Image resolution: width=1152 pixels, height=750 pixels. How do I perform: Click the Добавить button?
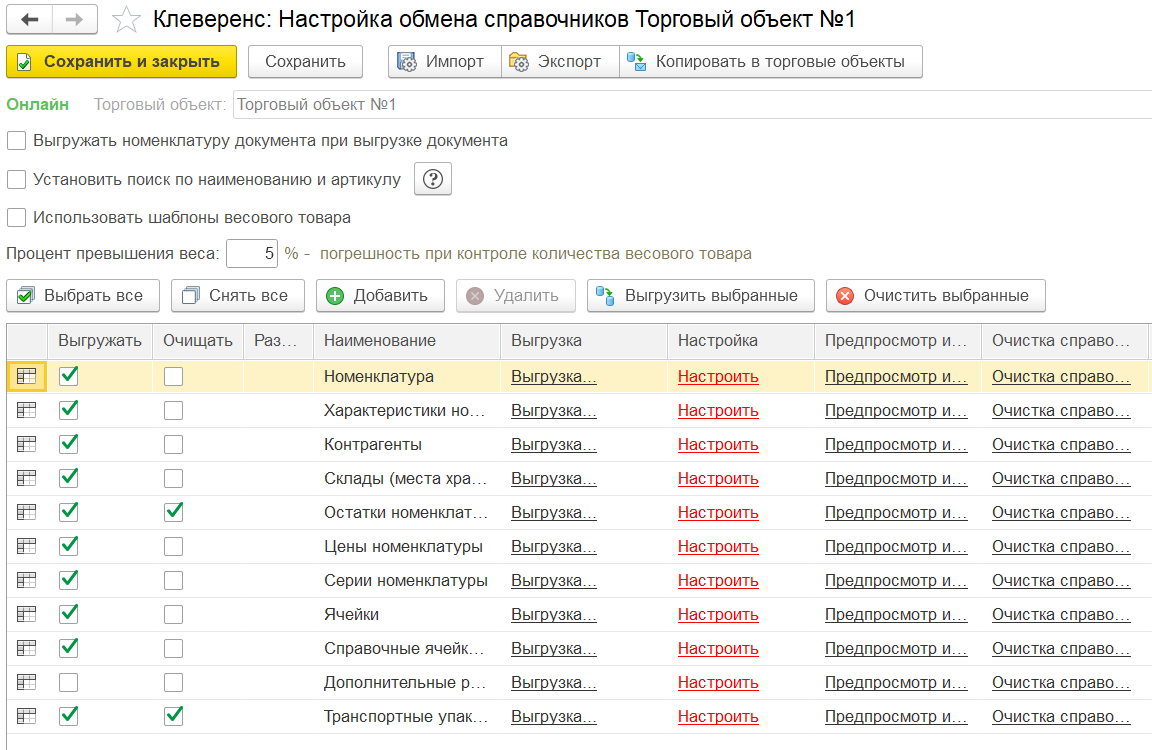[x=380, y=295]
